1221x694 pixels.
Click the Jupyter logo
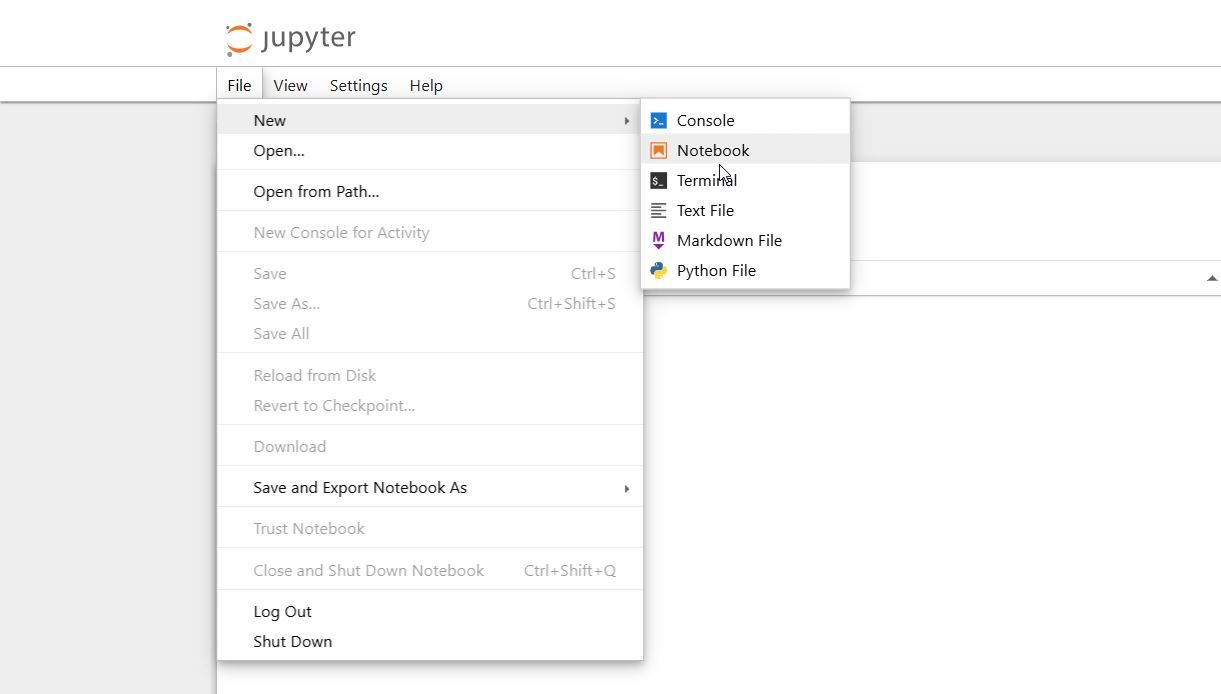[x=288, y=37]
